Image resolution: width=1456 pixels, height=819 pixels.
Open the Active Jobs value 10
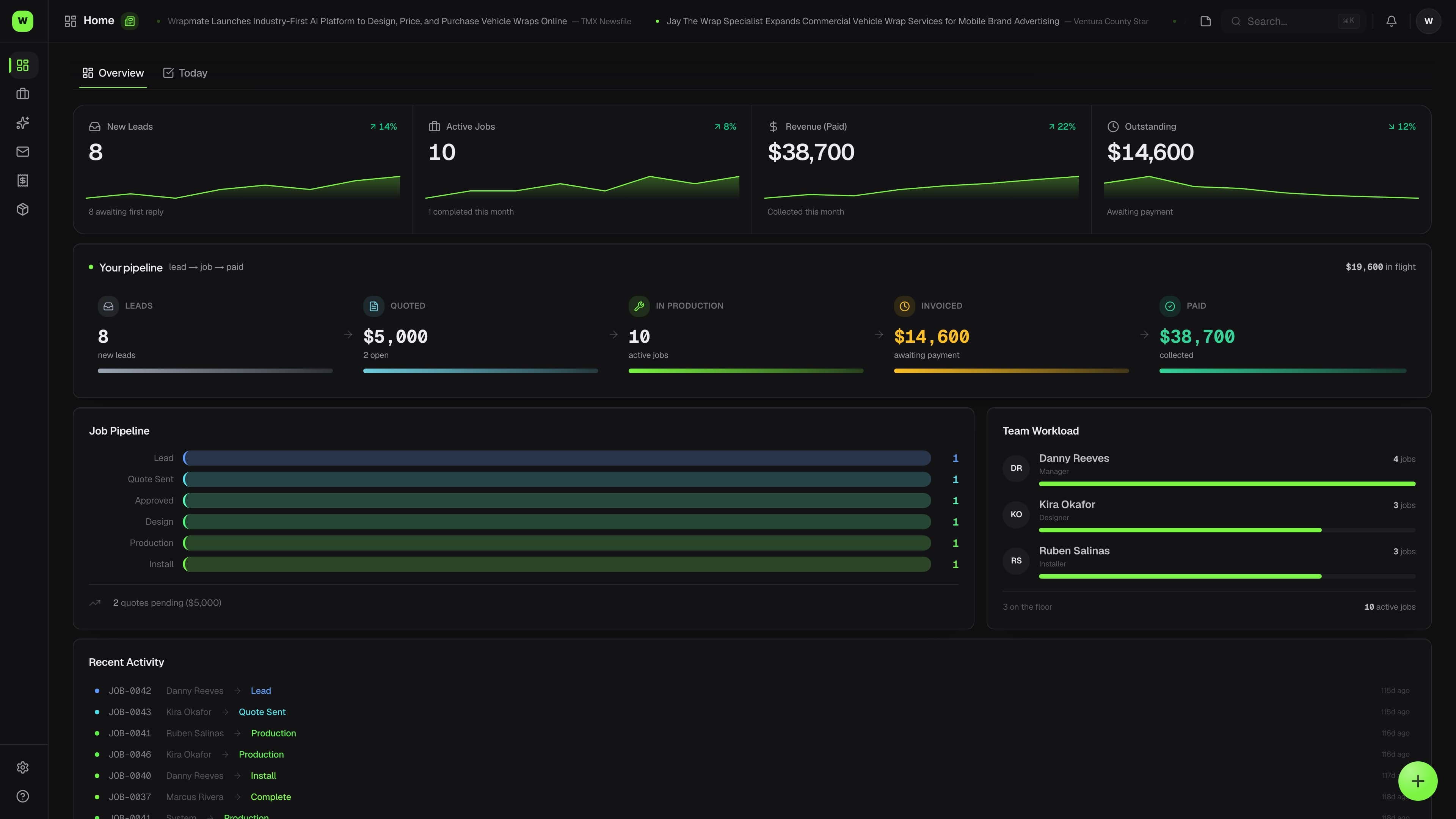(x=442, y=152)
